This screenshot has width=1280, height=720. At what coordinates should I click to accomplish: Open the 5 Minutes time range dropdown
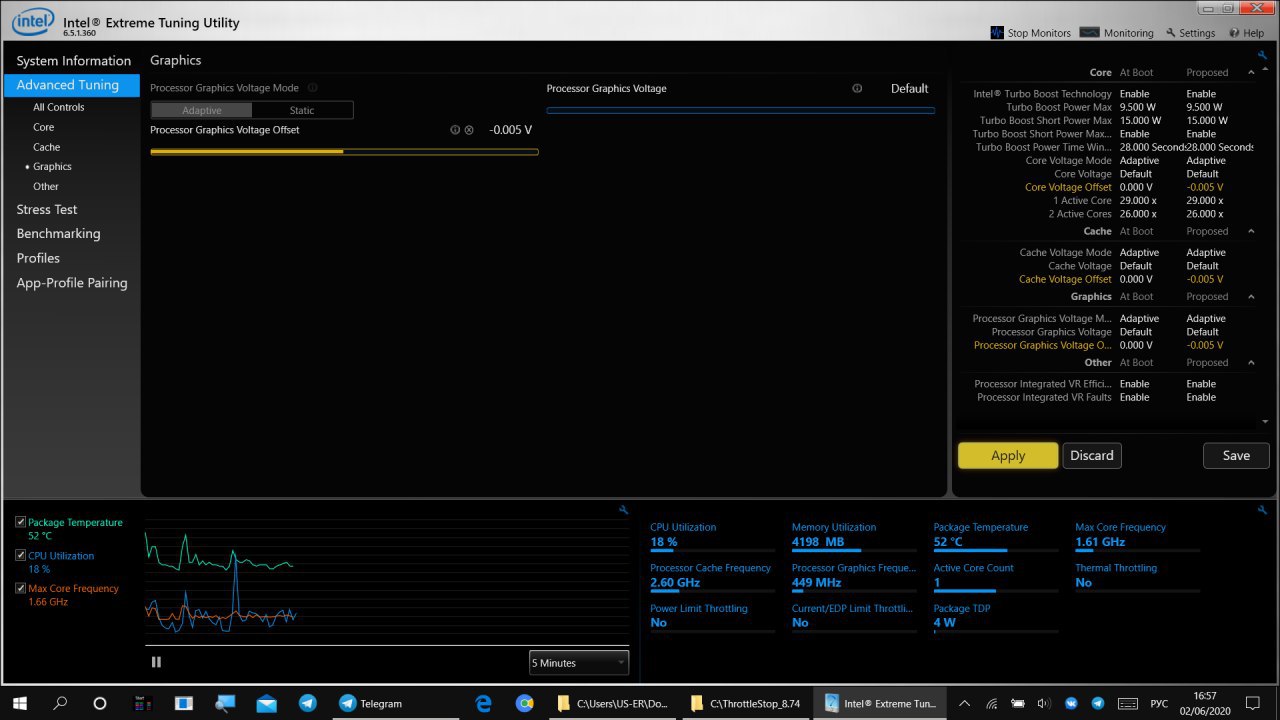click(579, 662)
